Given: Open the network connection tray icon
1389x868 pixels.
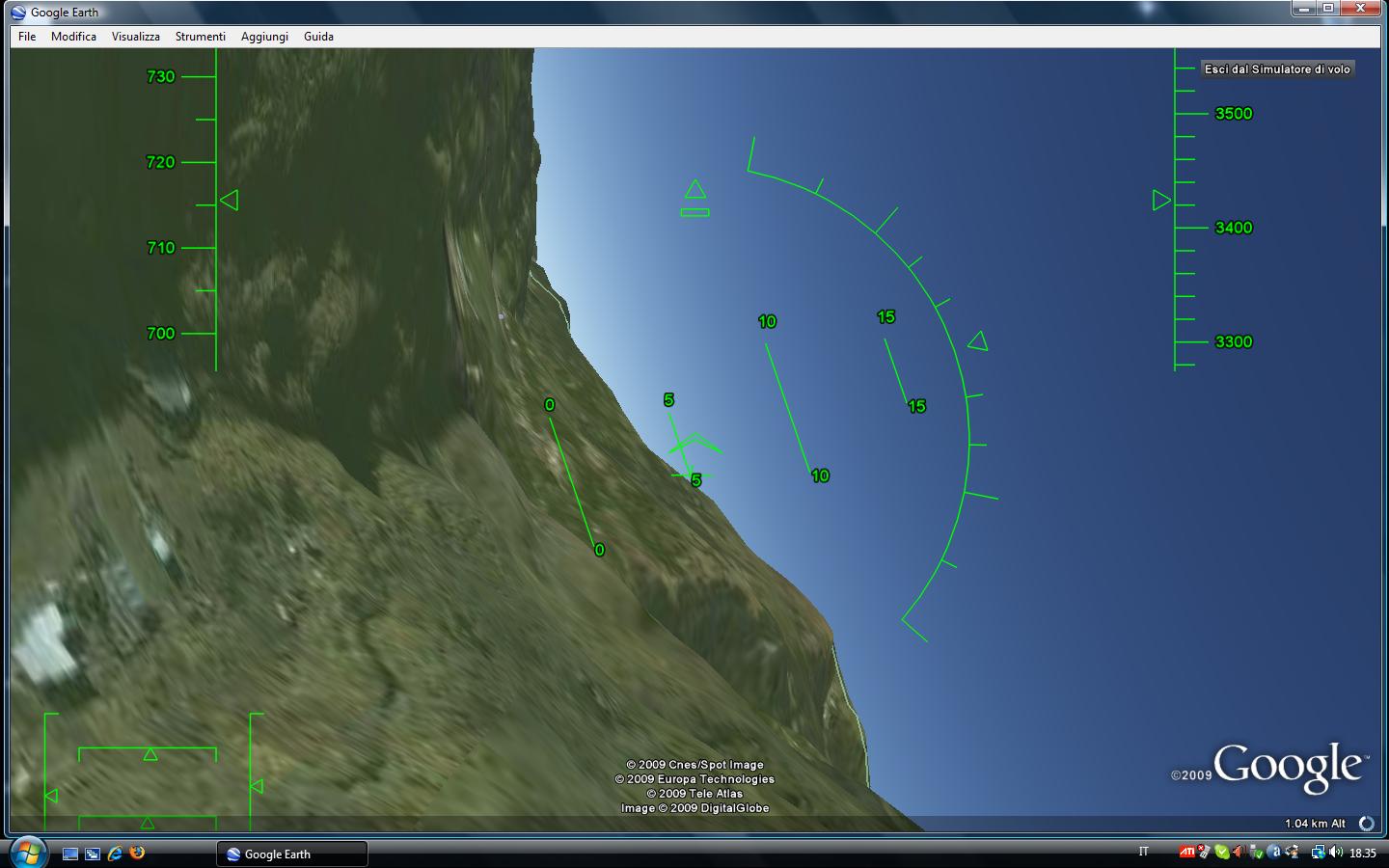Looking at the screenshot, I should (1318, 853).
